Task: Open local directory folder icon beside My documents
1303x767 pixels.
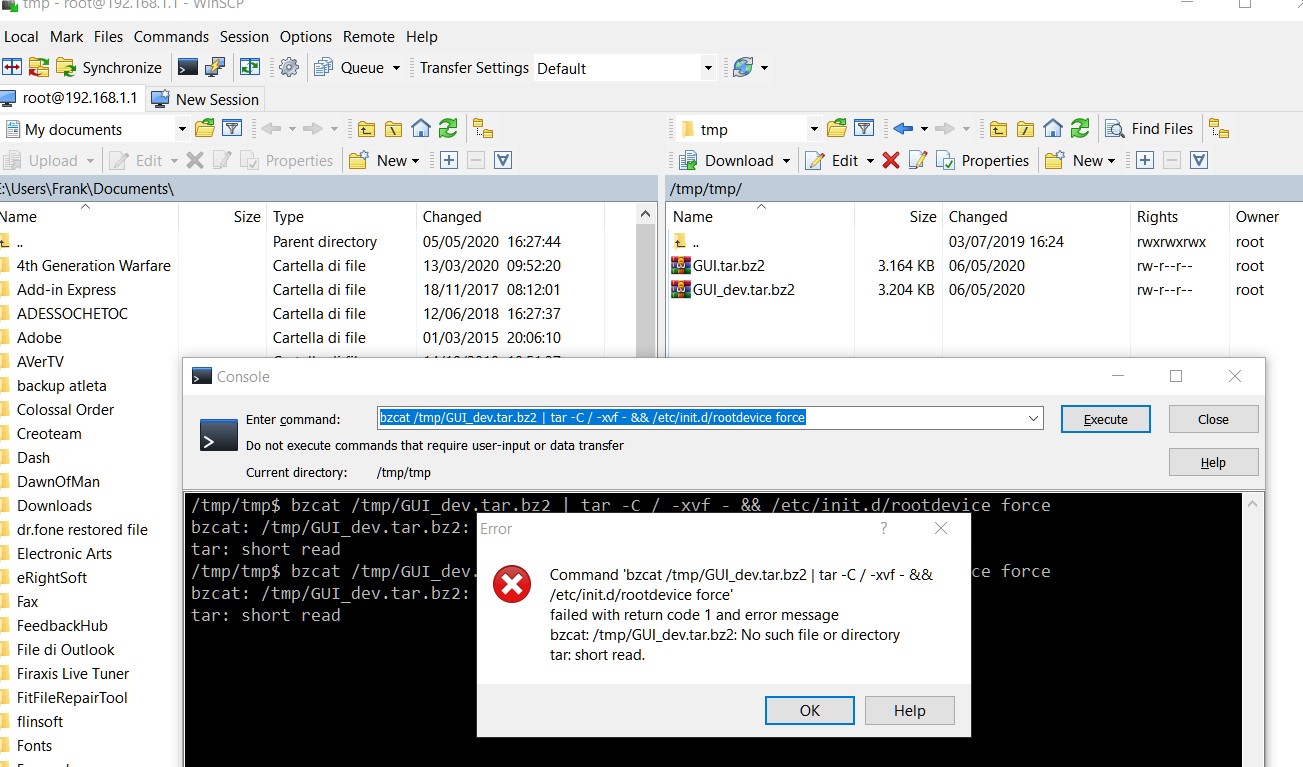Action: coord(205,128)
